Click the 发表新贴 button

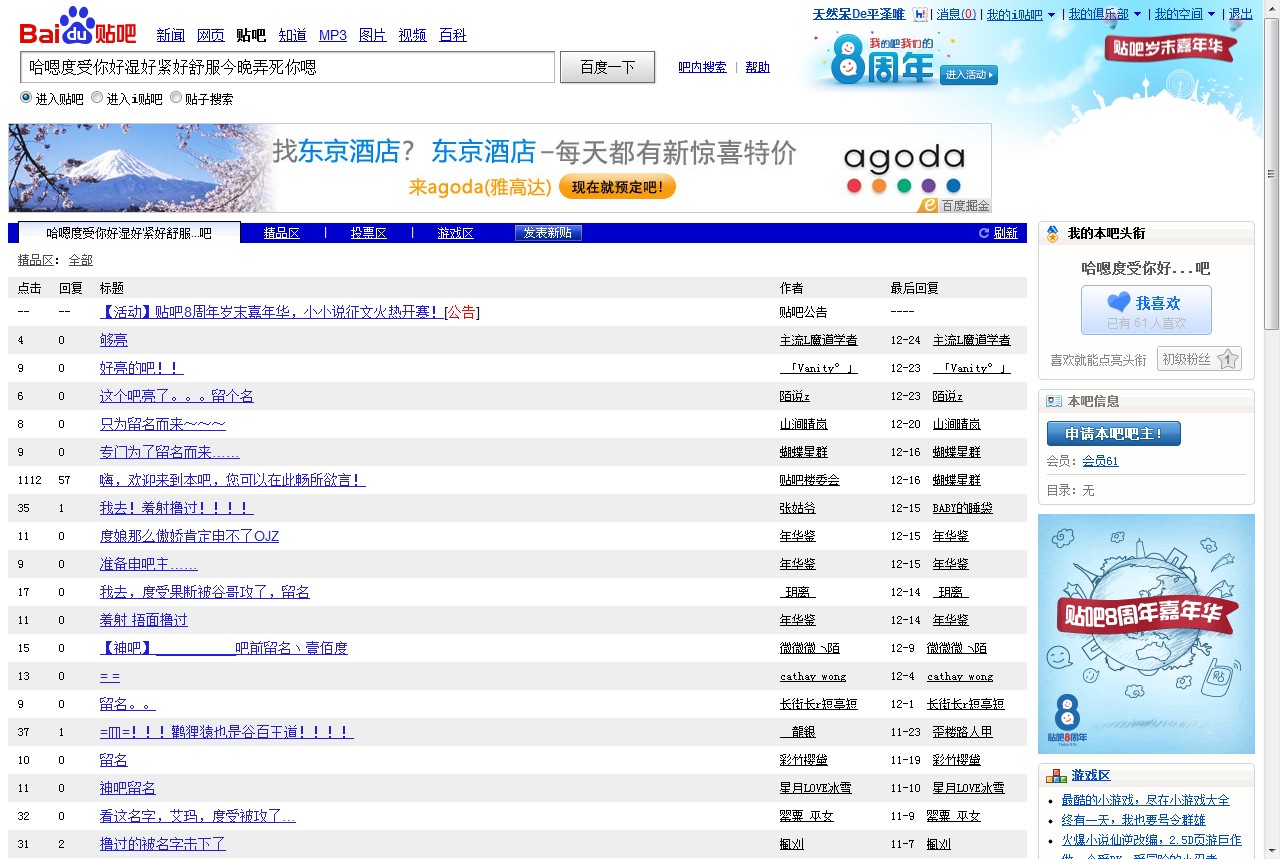[548, 233]
